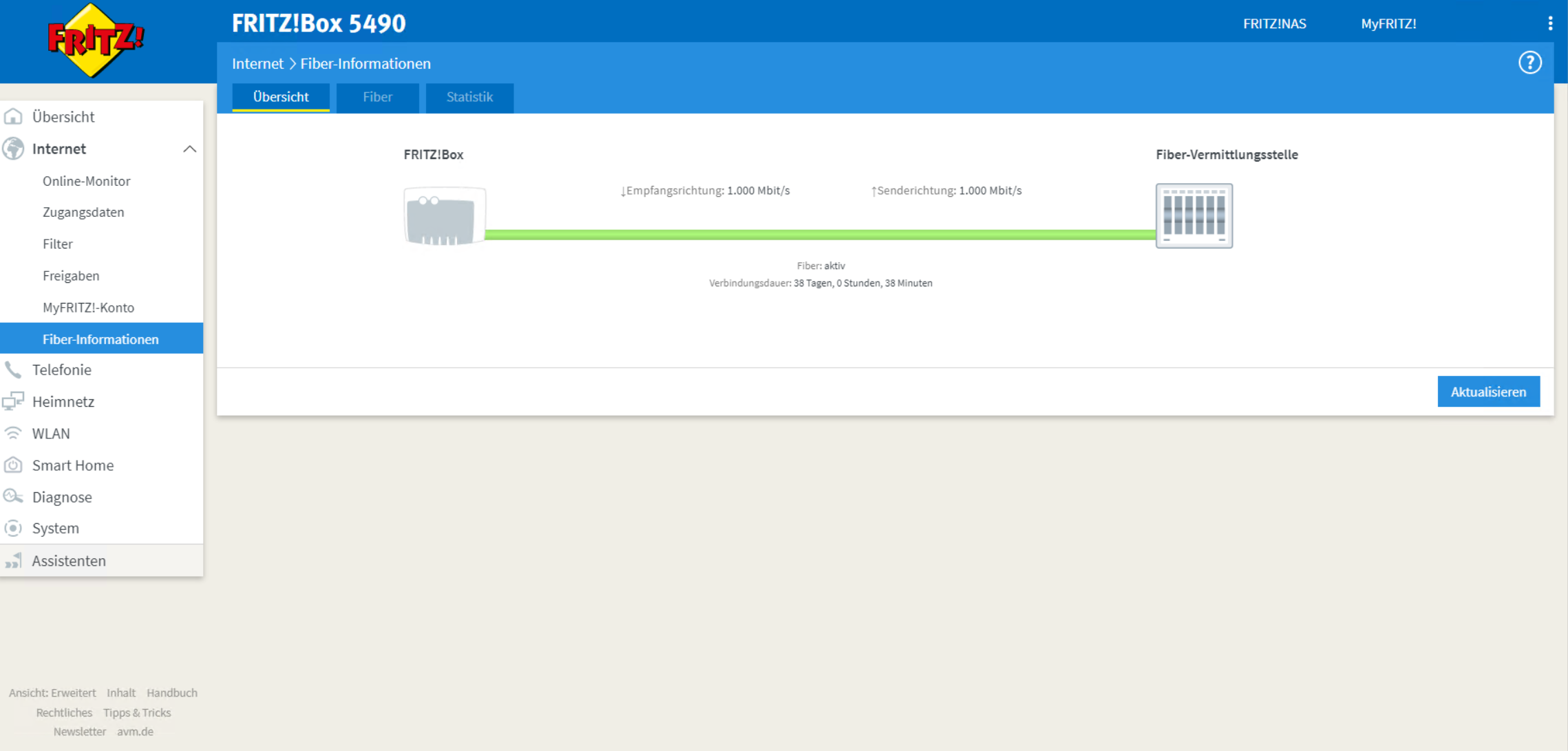Click the Diagnose icon
The image size is (1568, 751).
(13, 496)
